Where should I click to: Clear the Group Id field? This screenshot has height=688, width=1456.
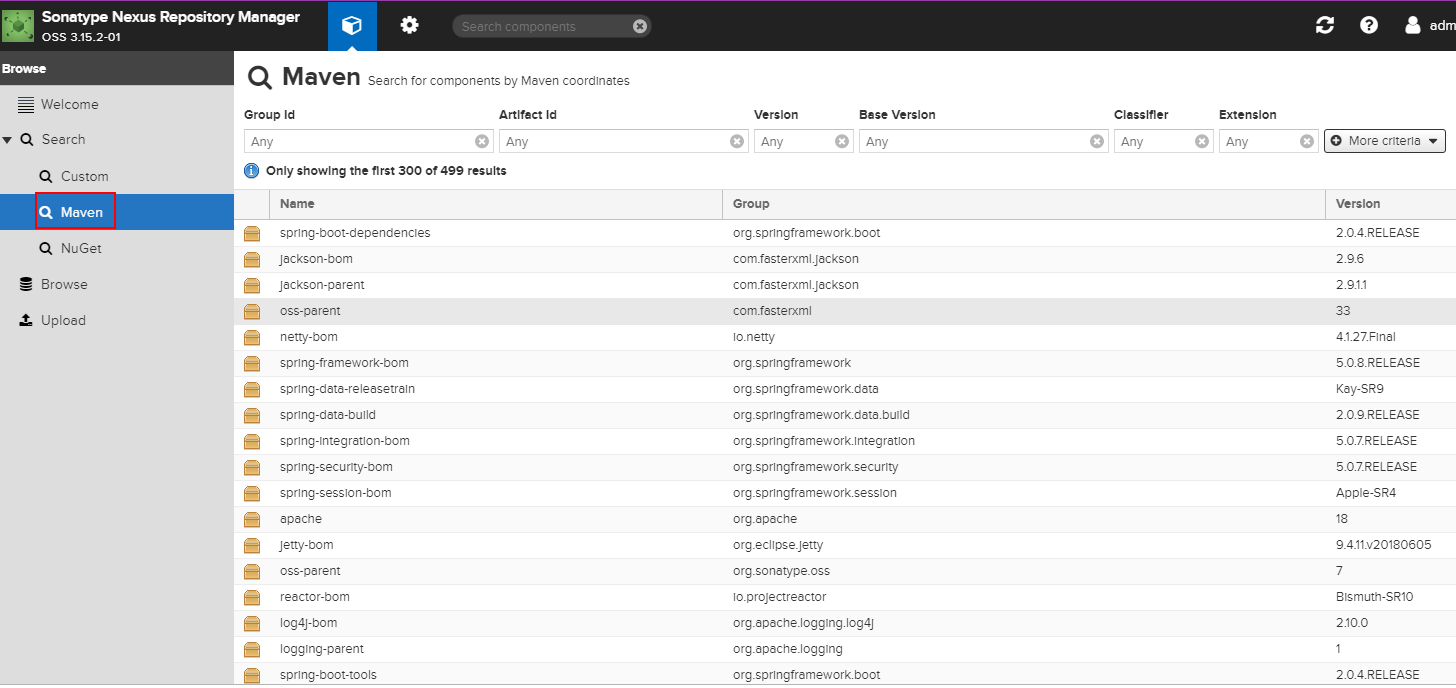pos(483,141)
